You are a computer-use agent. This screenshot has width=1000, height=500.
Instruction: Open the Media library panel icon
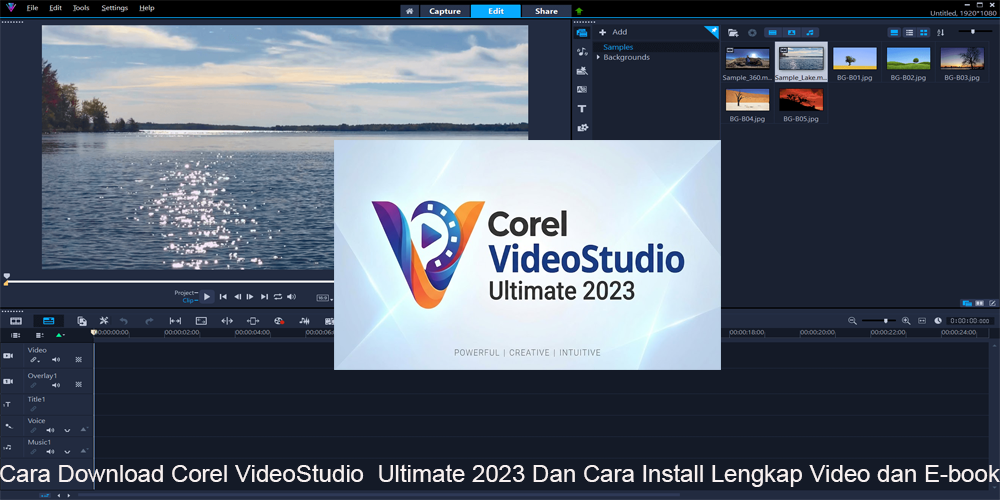[582, 33]
